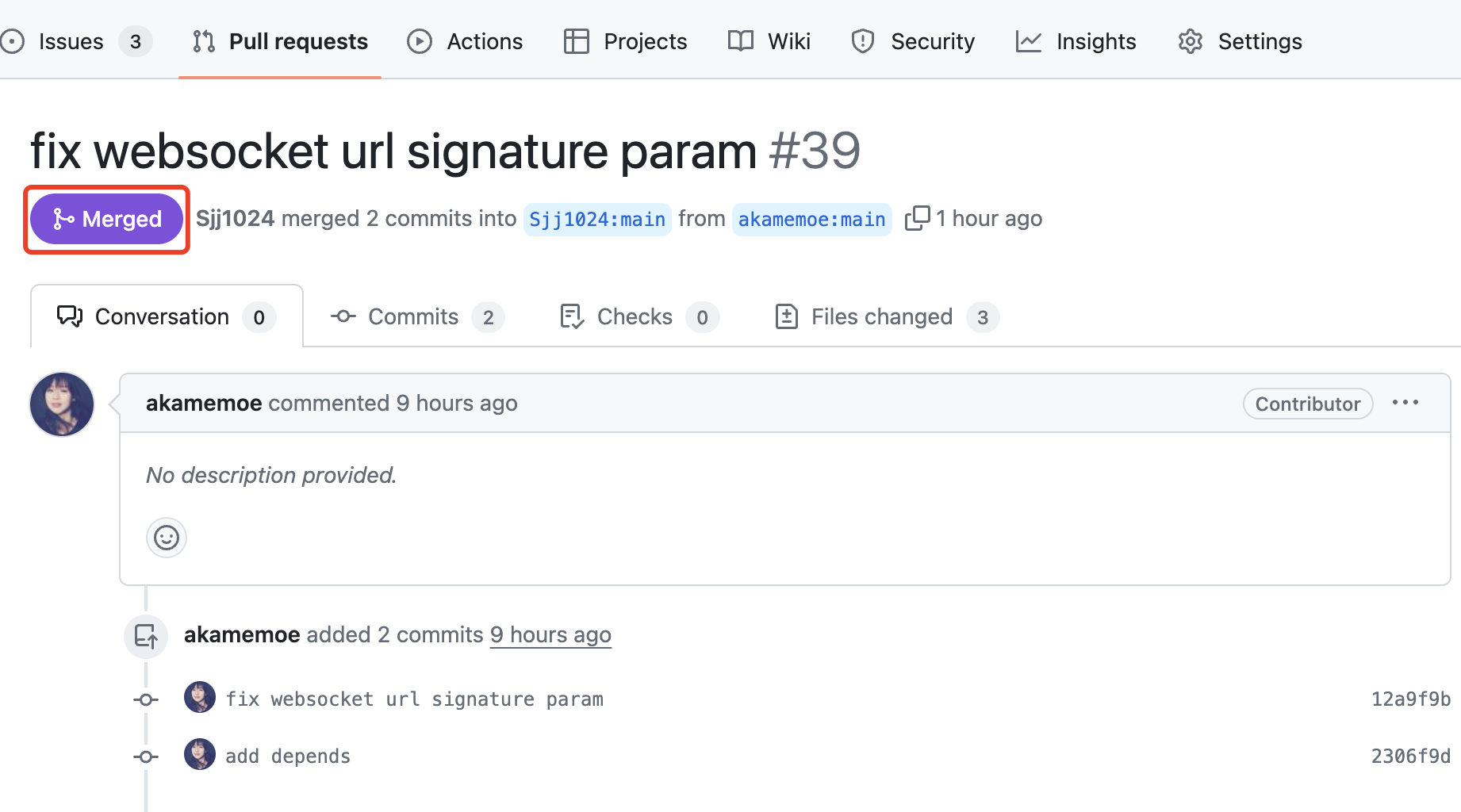Click the Merged status badge
The image size is (1461, 812).
click(x=106, y=219)
